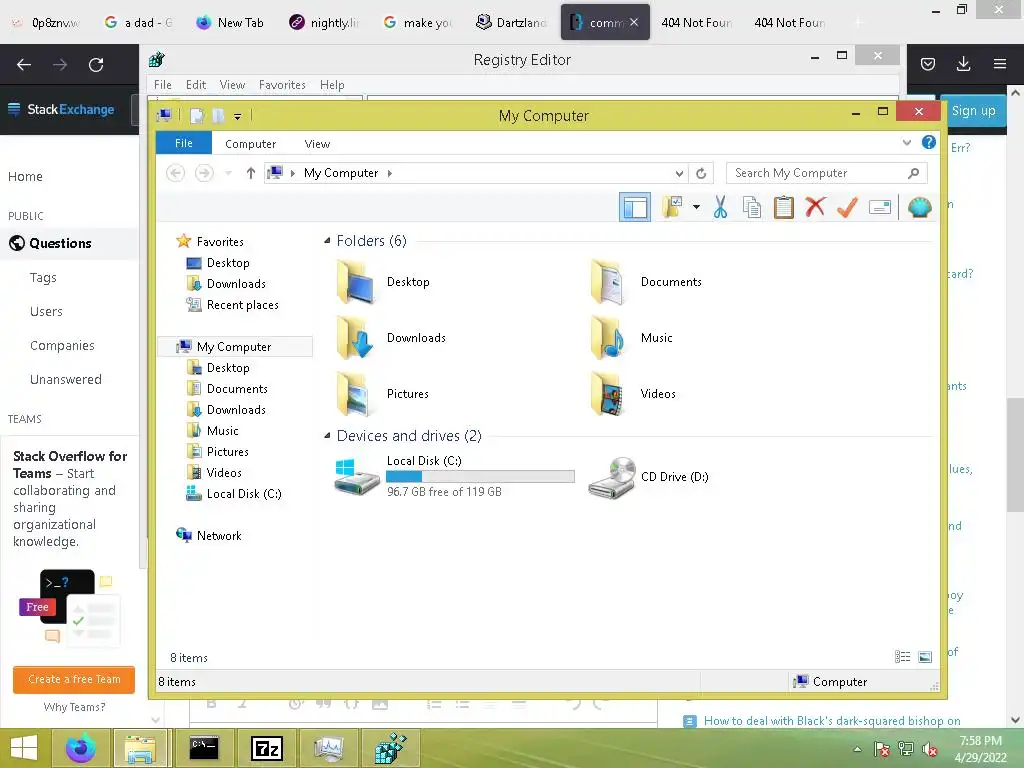The image size is (1024, 768).
Task: Open Companies in Stack Exchange sidebar
Action: (x=62, y=345)
